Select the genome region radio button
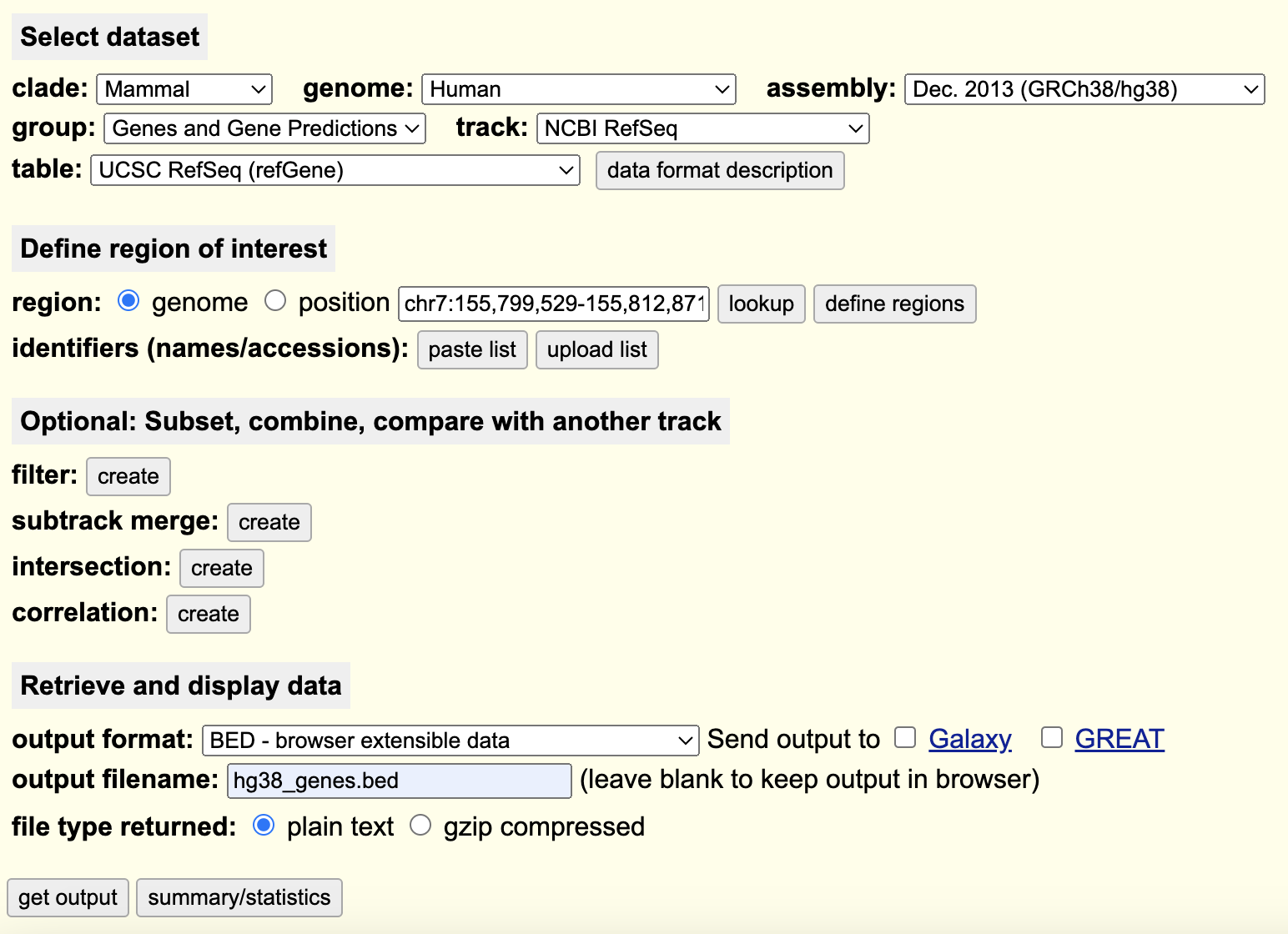 point(128,301)
